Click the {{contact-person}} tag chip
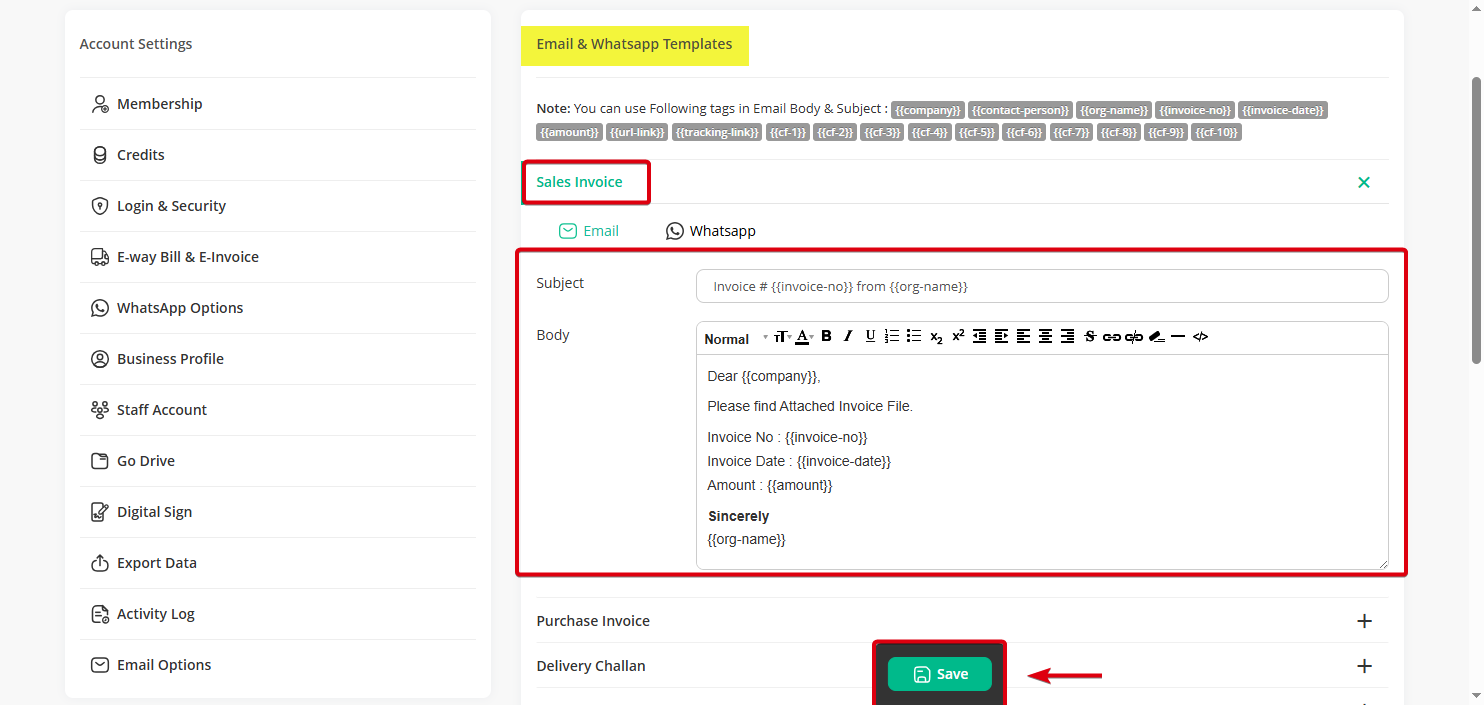The width and height of the screenshot is (1484, 705). 1020,110
